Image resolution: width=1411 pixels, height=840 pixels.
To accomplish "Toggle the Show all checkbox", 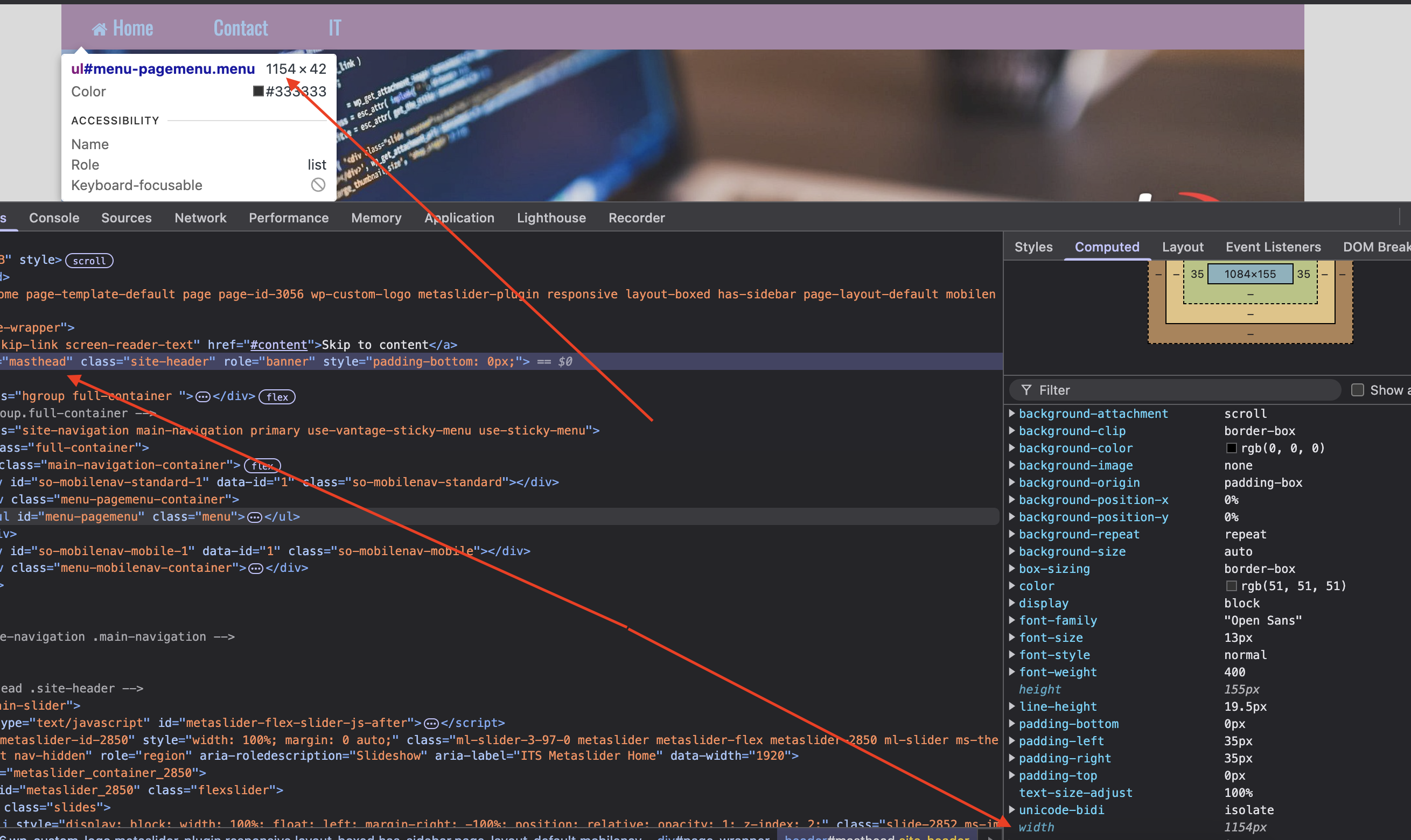I will click(x=1357, y=390).
